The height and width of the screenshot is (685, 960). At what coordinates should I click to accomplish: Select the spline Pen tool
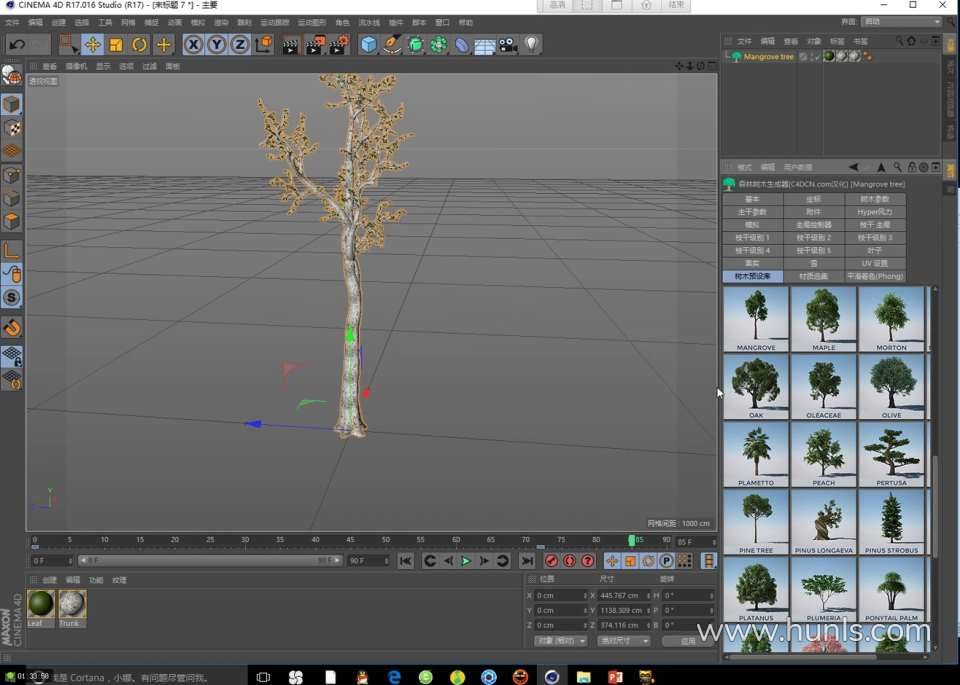pos(392,45)
